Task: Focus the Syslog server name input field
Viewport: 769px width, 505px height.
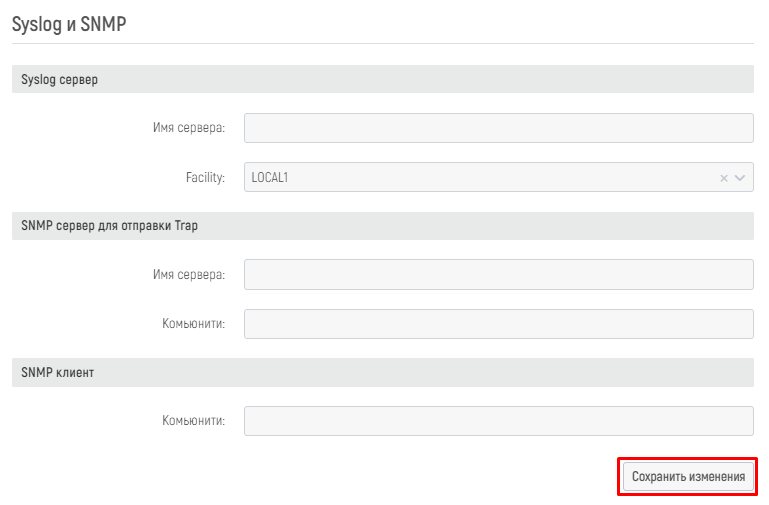Action: pyautogui.click(x=498, y=128)
